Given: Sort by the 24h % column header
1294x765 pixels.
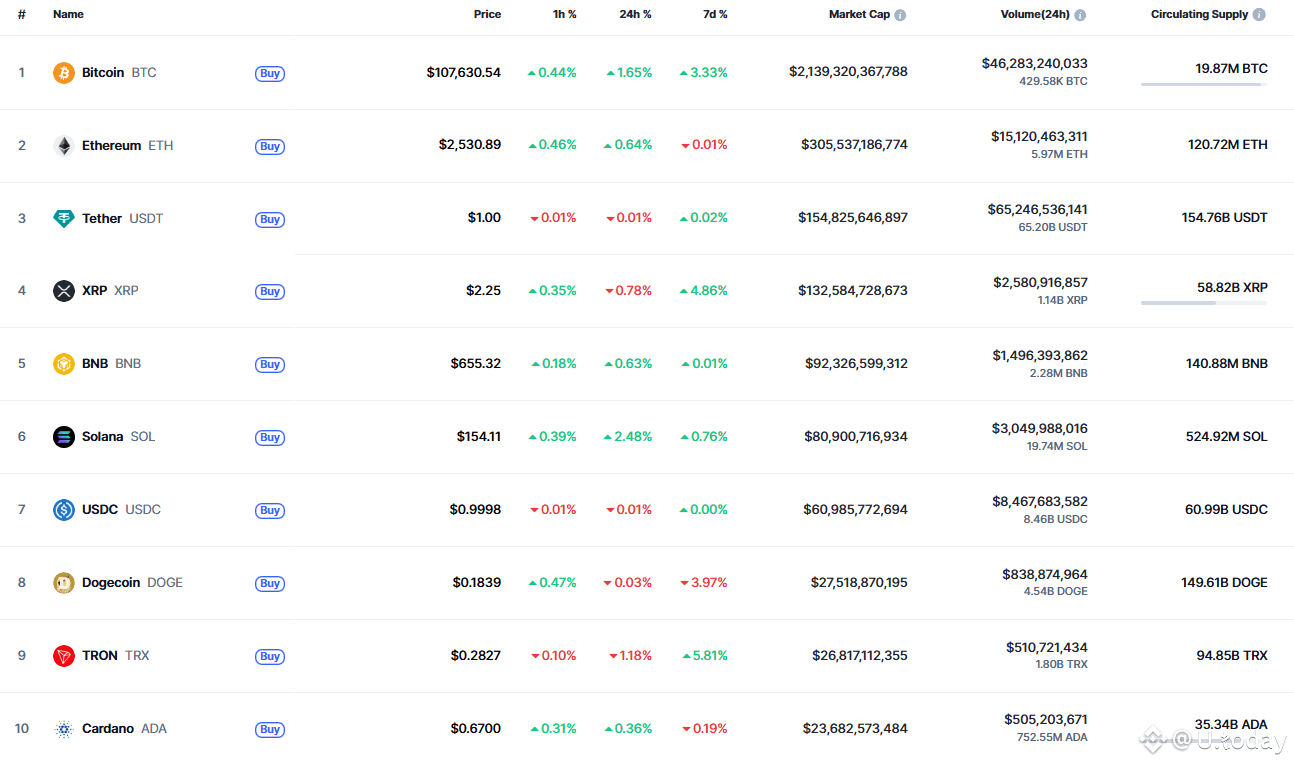Looking at the screenshot, I should [x=635, y=15].
